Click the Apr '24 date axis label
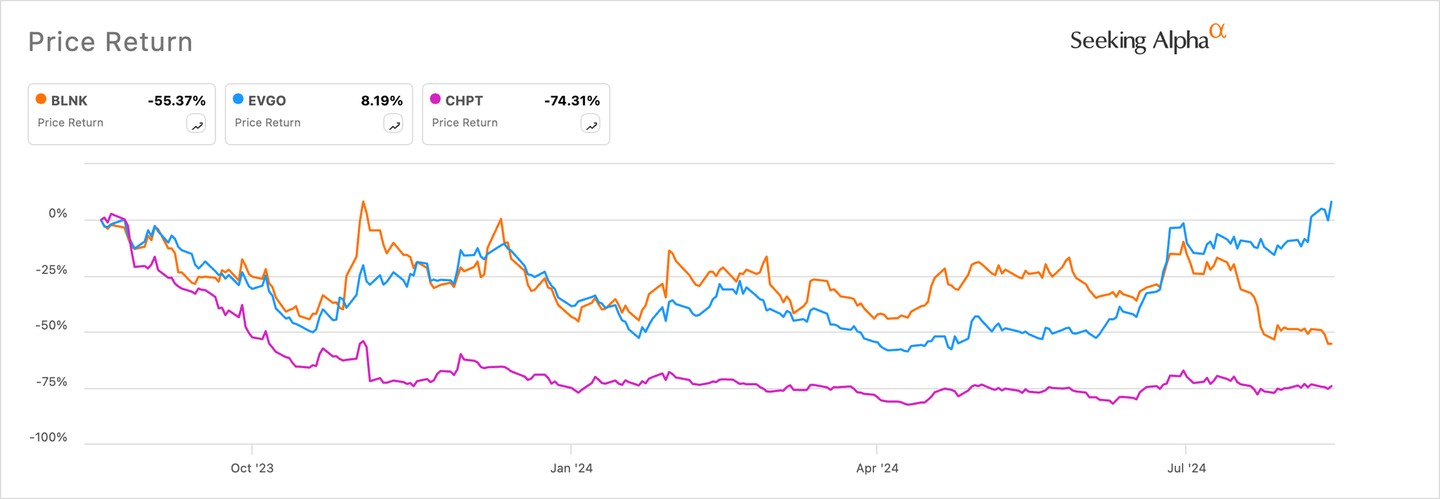 tap(876, 466)
